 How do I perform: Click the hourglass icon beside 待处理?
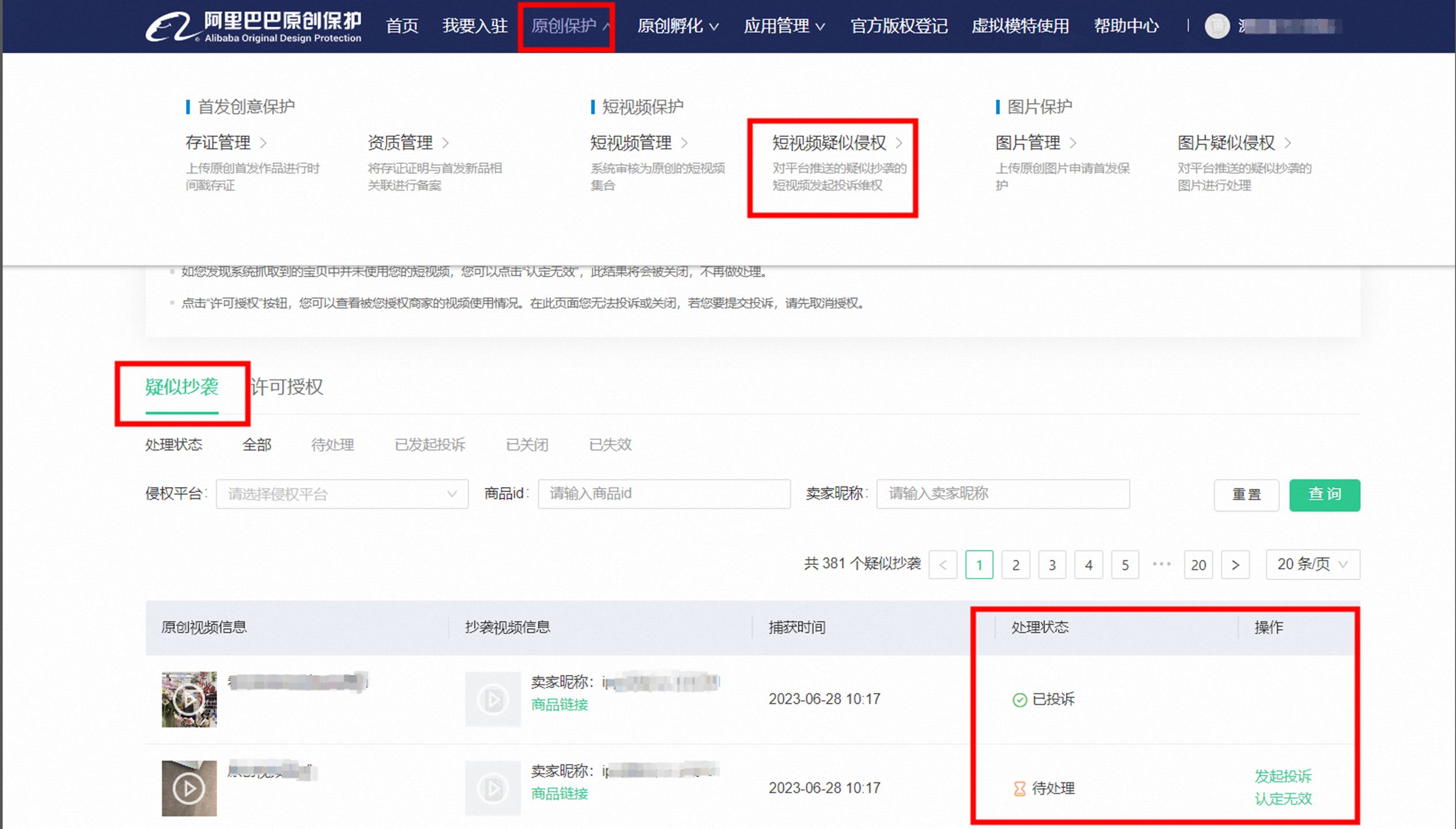1019,788
